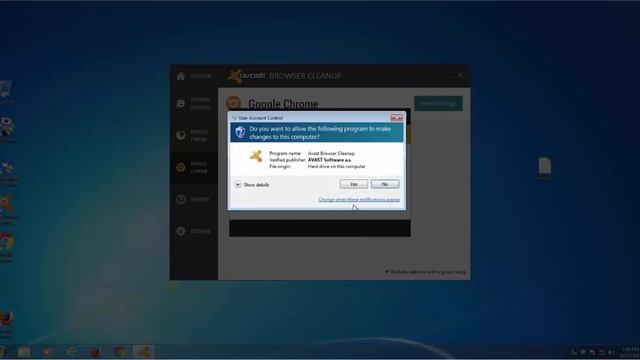The height and width of the screenshot is (360, 640).
Task: Open 'Change when these notifications appear' link
Action: (x=359, y=200)
